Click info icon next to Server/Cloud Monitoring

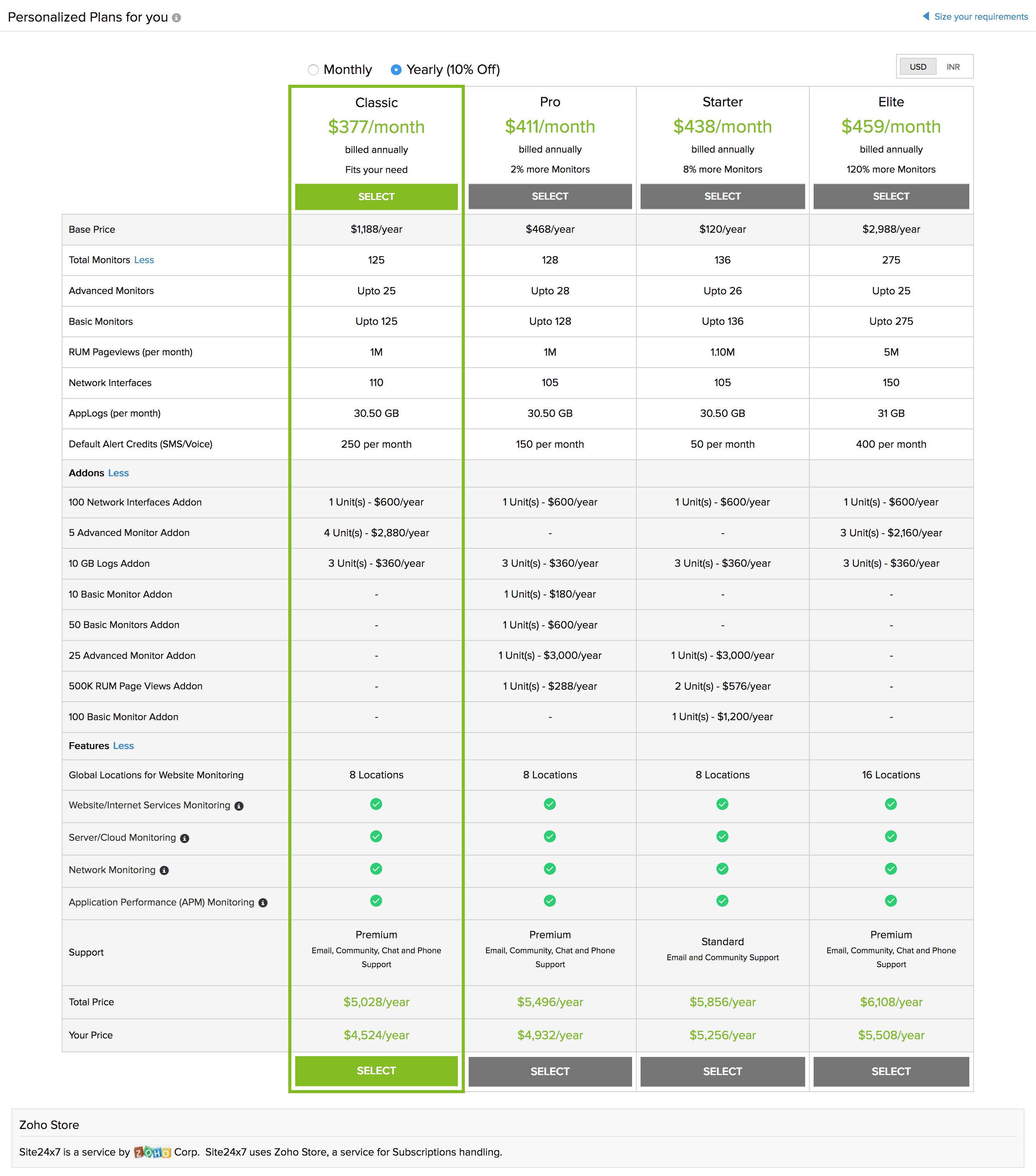(185, 838)
